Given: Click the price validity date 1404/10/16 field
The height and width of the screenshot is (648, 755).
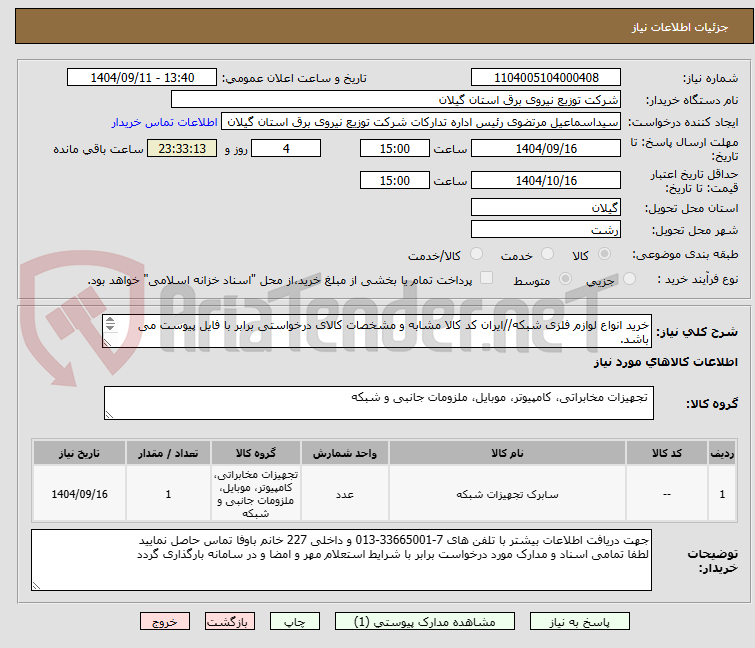Looking at the screenshot, I should coord(546,181).
